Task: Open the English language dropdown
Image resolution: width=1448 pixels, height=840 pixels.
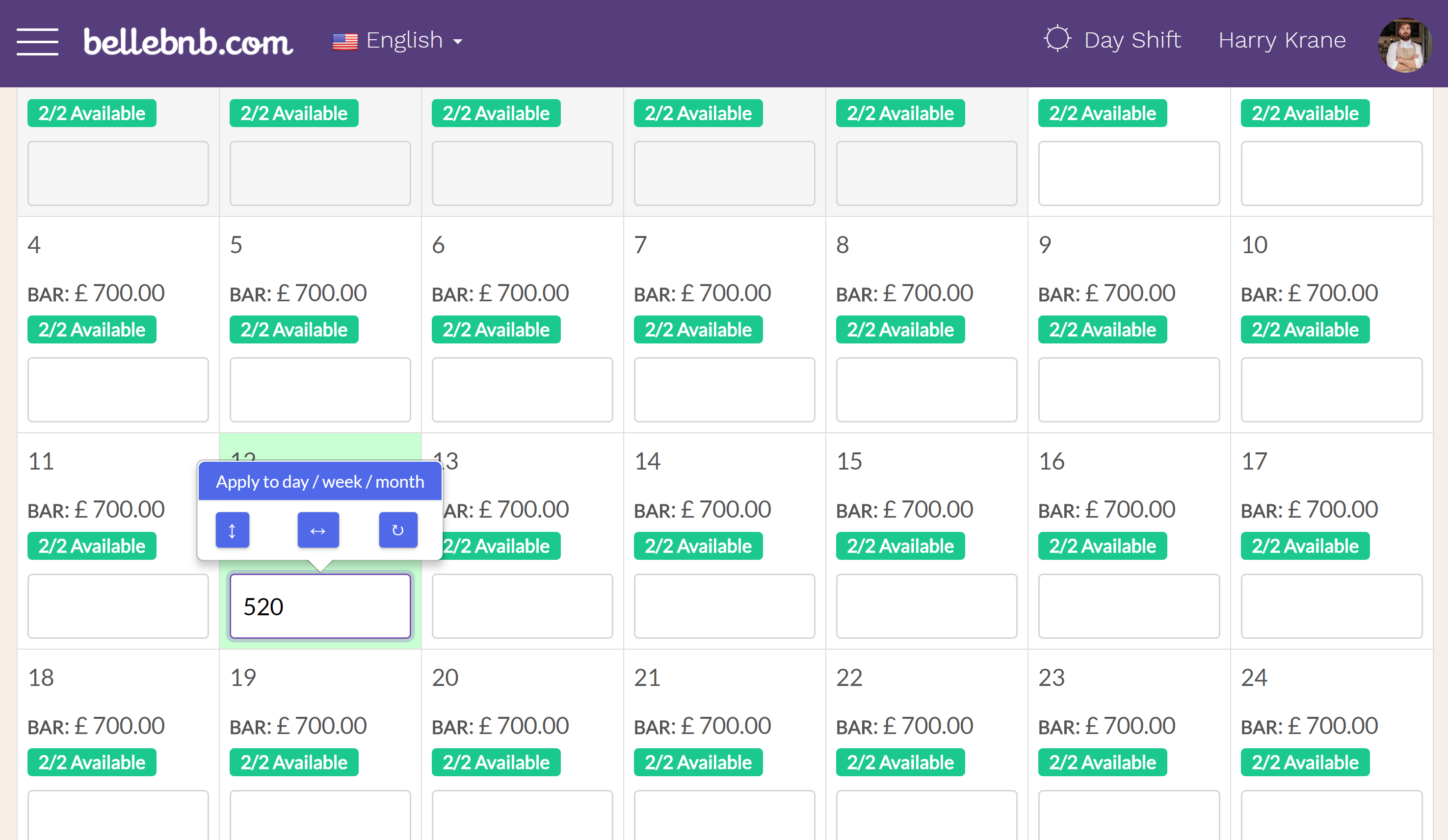Action: pyautogui.click(x=414, y=40)
